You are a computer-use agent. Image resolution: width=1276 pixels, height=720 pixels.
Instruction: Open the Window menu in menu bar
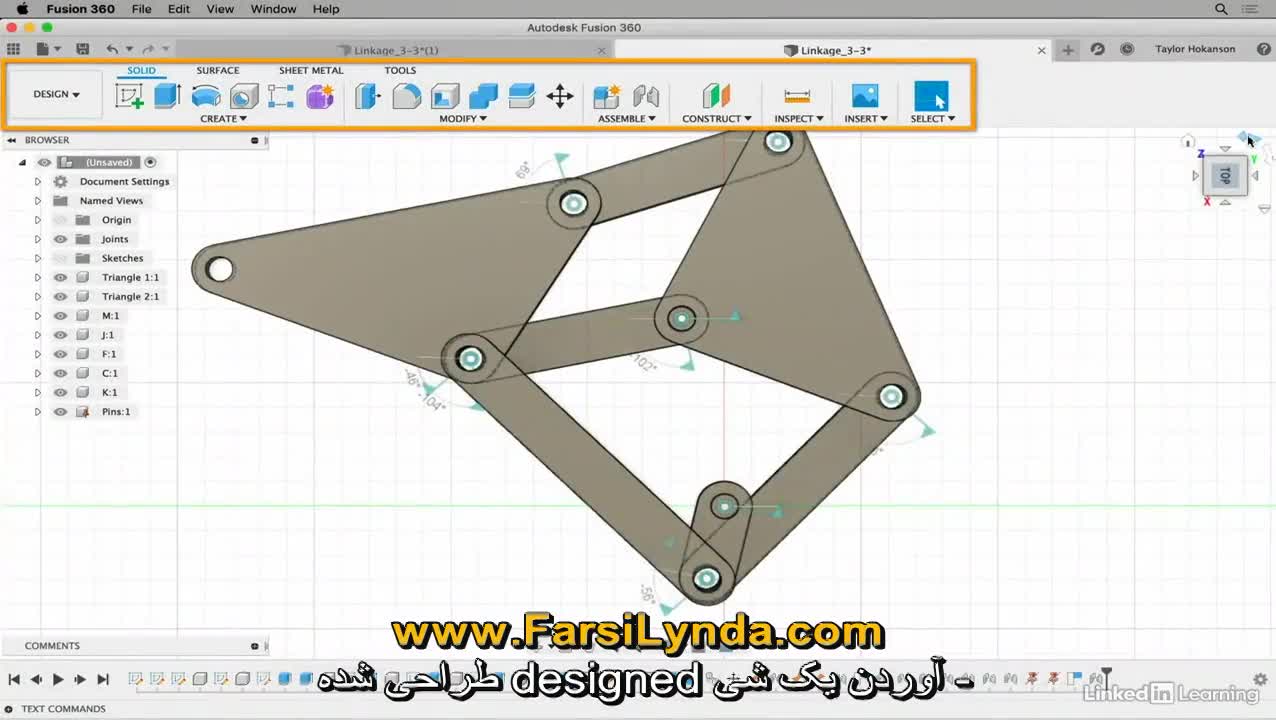click(x=273, y=9)
